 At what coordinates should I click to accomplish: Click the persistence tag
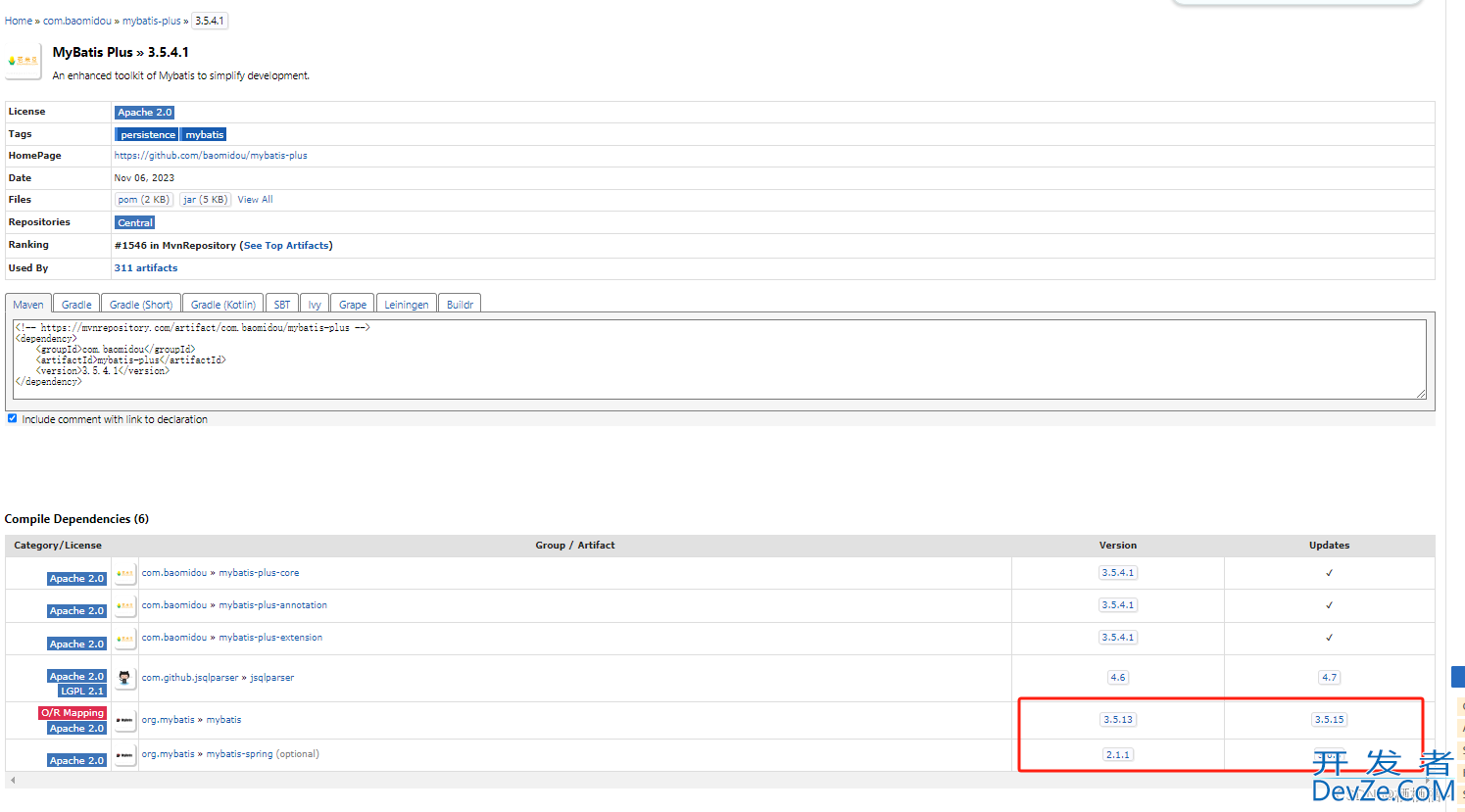click(148, 135)
